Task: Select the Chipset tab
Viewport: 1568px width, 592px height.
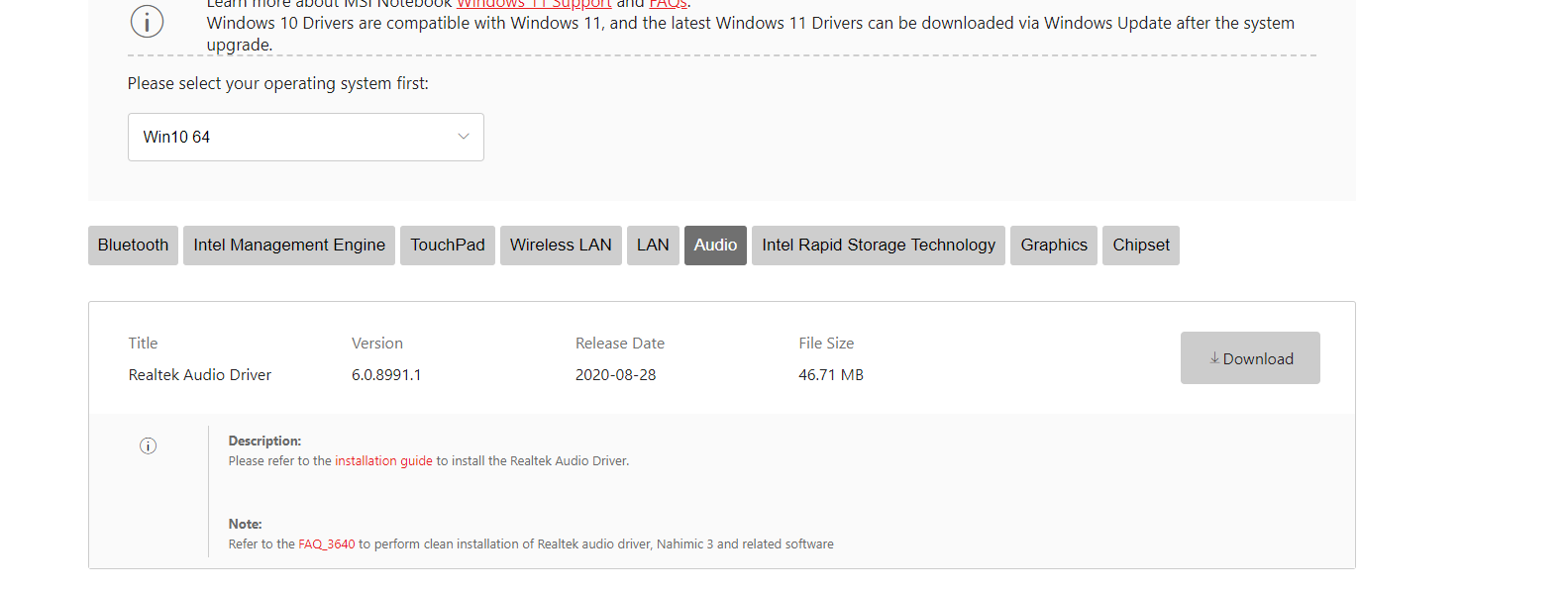Action: (x=1141, y=246)
